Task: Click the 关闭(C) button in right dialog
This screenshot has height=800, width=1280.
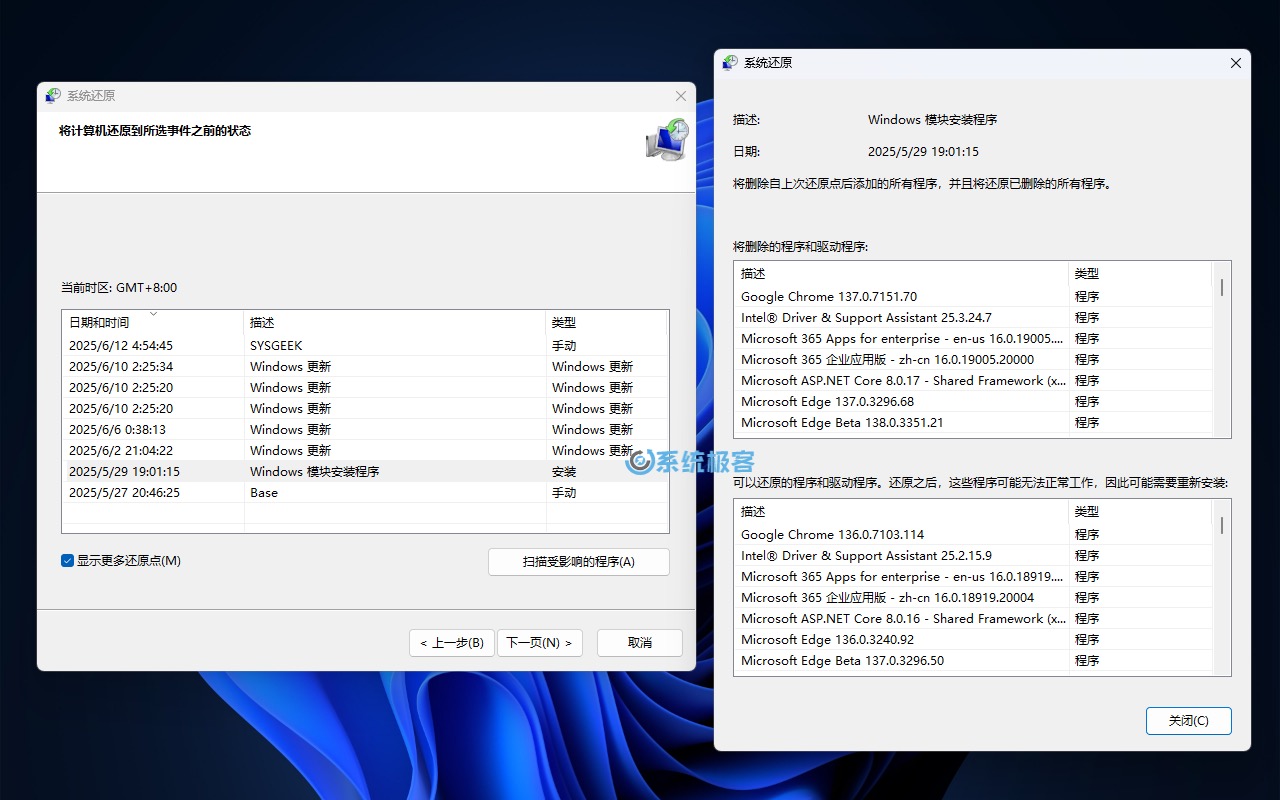Action: click(1189, 721)
